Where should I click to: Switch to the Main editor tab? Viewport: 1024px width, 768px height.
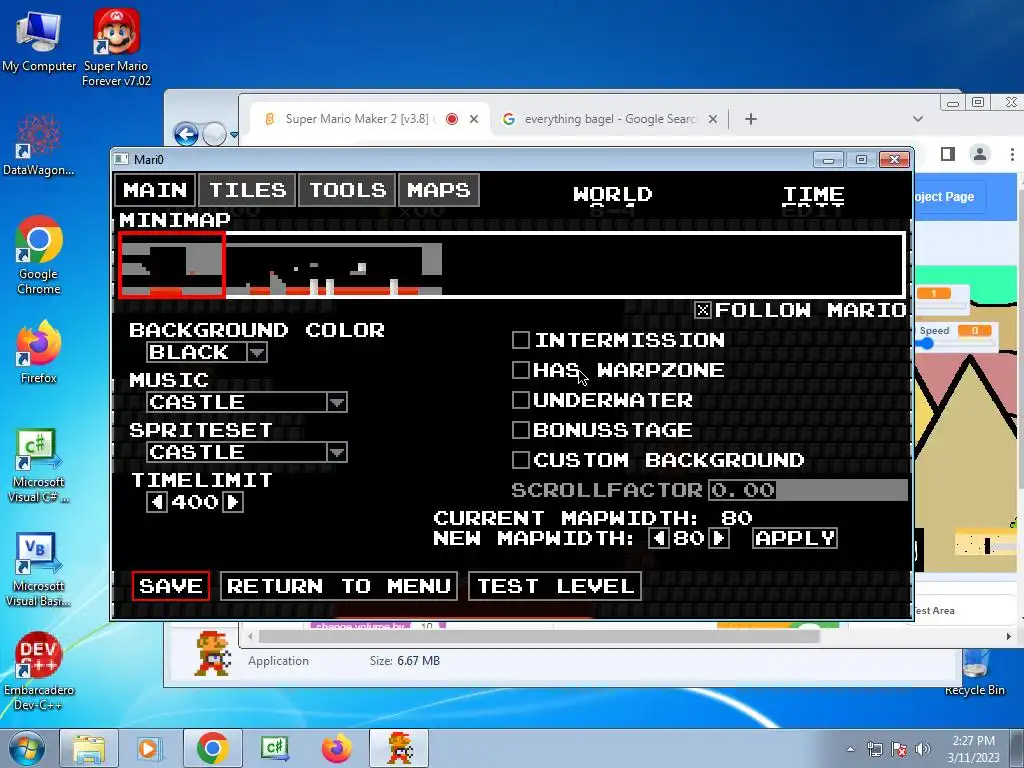point(155,190)
